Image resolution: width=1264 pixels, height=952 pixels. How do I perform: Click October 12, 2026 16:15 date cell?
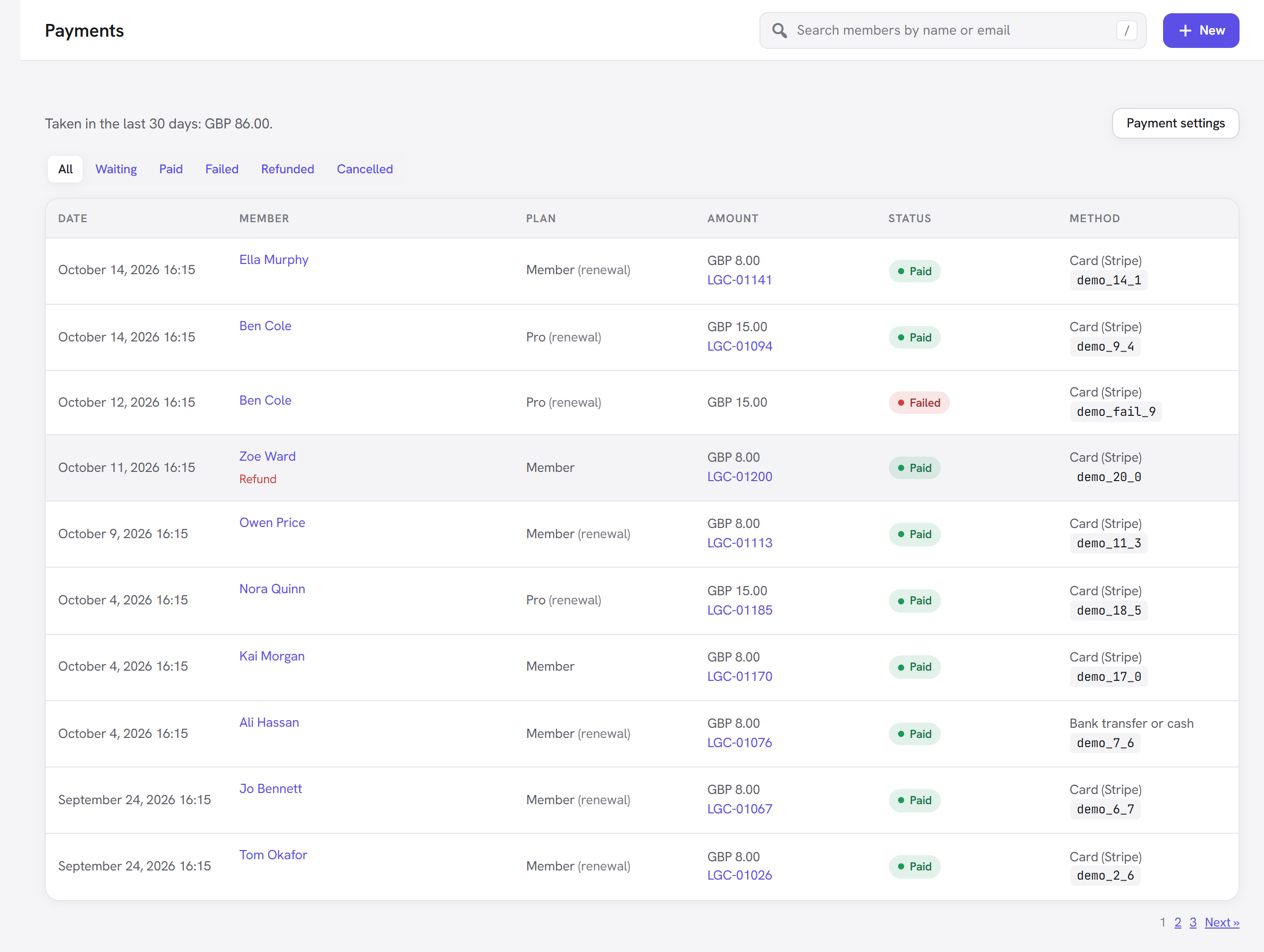tap(127, 402)
